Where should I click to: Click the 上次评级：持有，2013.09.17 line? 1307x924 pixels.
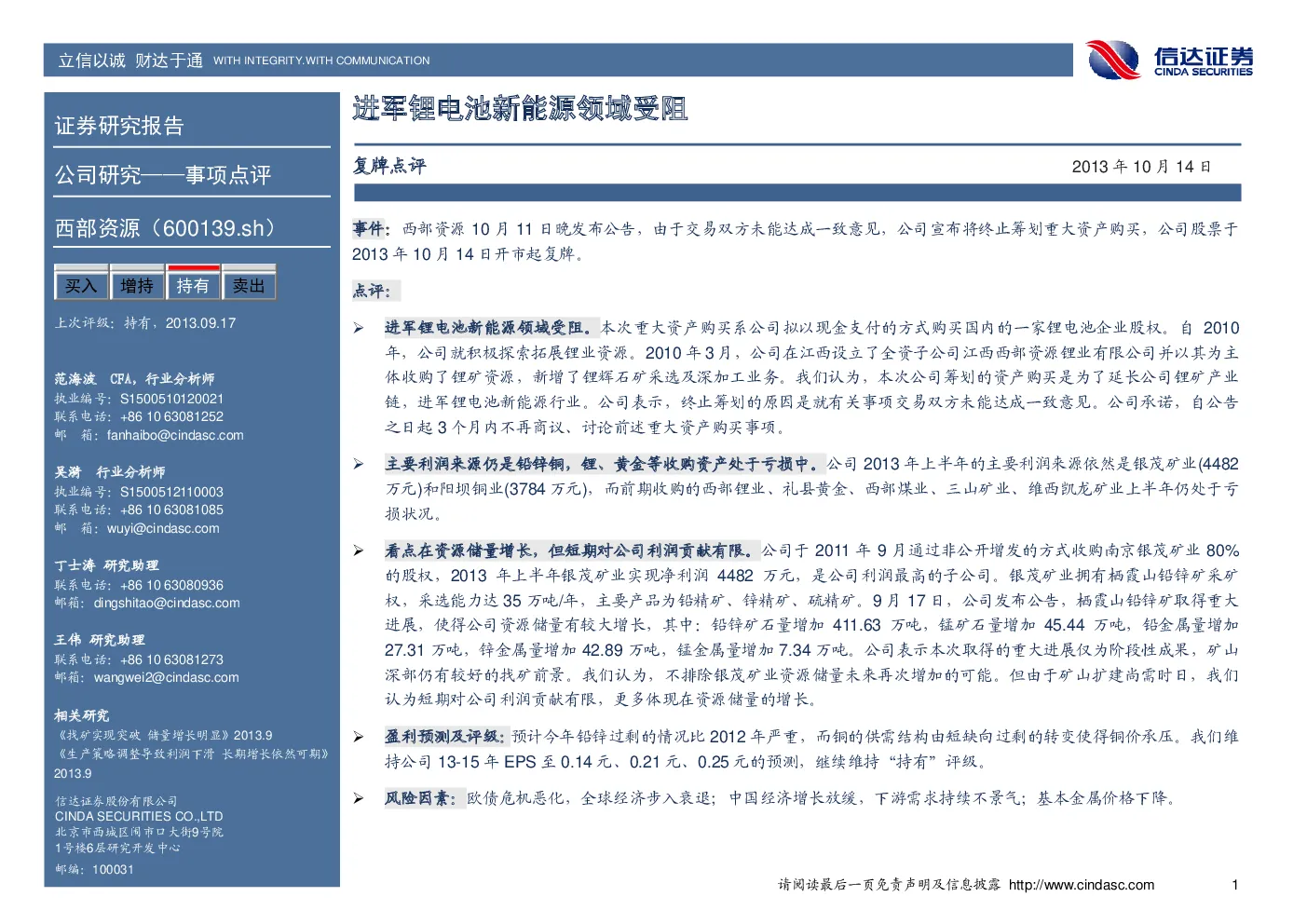(145, 323)
